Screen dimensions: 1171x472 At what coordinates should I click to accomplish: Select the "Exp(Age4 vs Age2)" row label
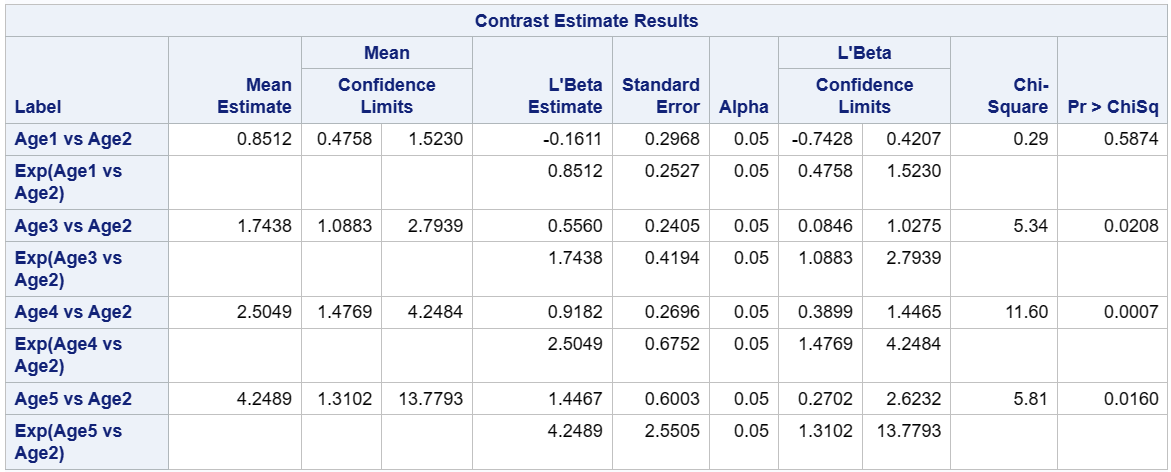click(x=68, y=355)
